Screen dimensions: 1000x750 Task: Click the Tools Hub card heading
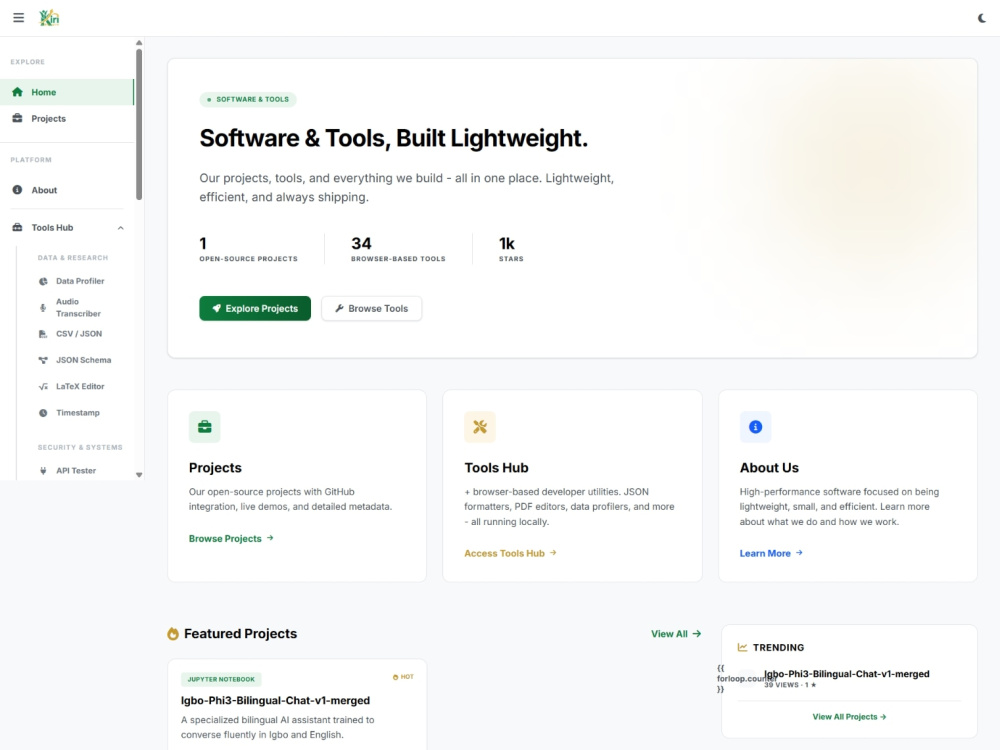[x=496, y=467]
